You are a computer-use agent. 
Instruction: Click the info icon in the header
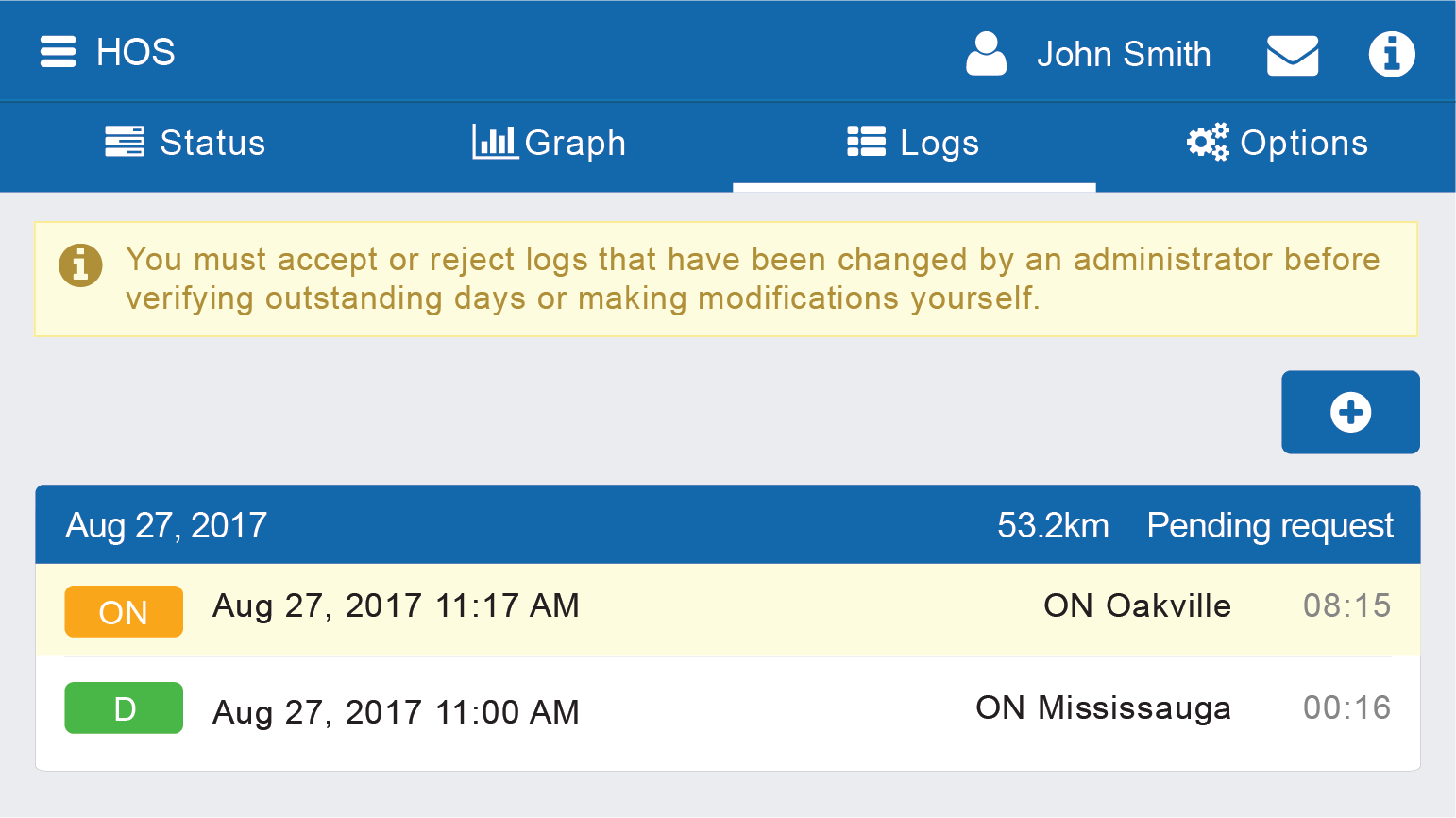pos(1391,54)
